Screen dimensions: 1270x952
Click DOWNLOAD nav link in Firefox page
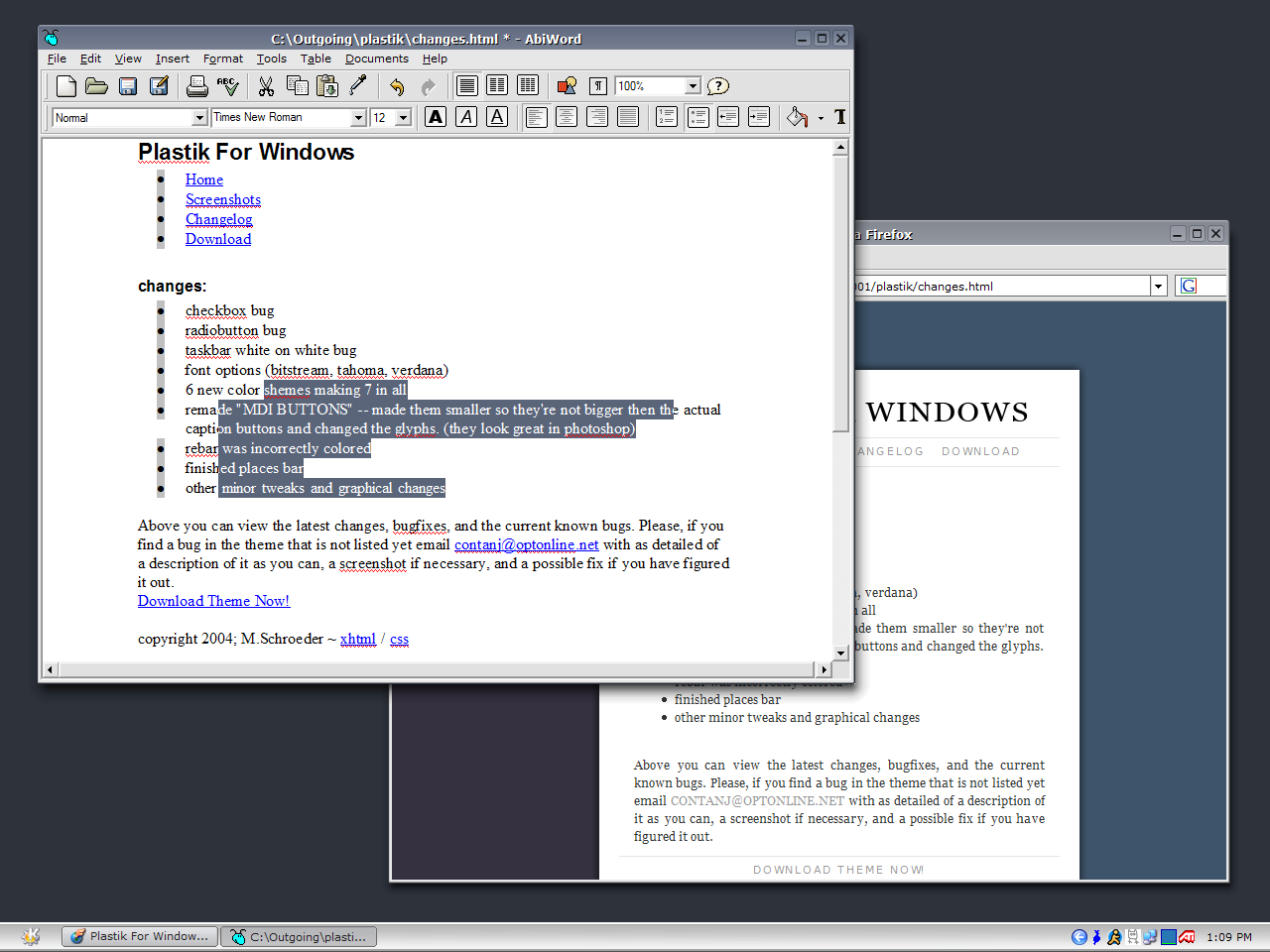(x=980, y=451)
